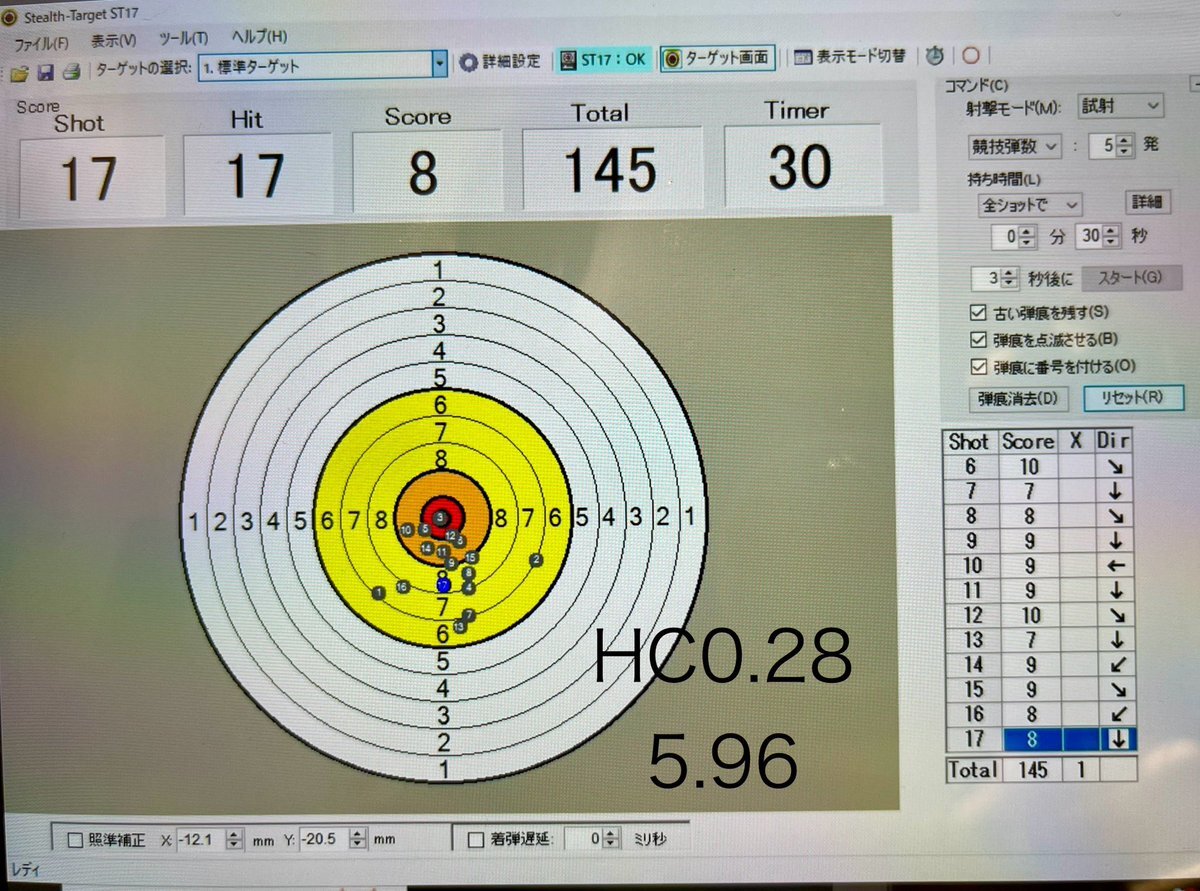
Task: Select the shot 16 row in table
Action: tap(1040, 714)
